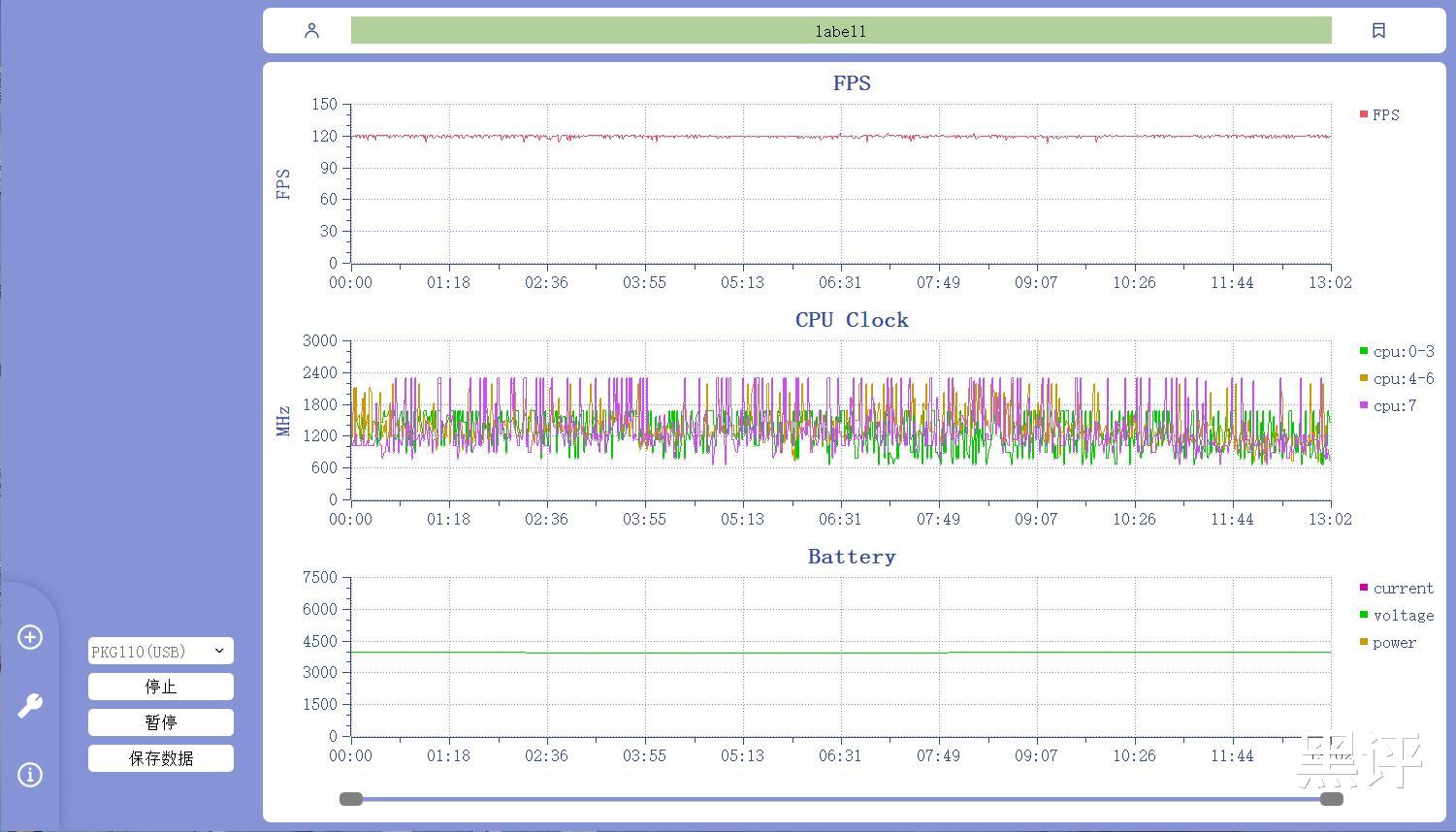Image resolution: width=1456 pixels, height=832 pixels.
Task: Click the 150 value on FPS axis
Action: 324,104
